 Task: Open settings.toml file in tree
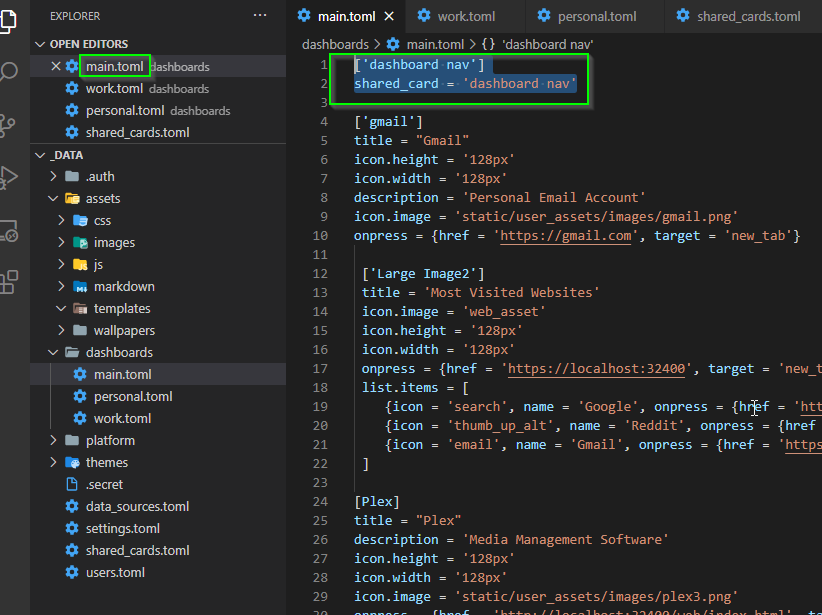[x=158, y=528]
